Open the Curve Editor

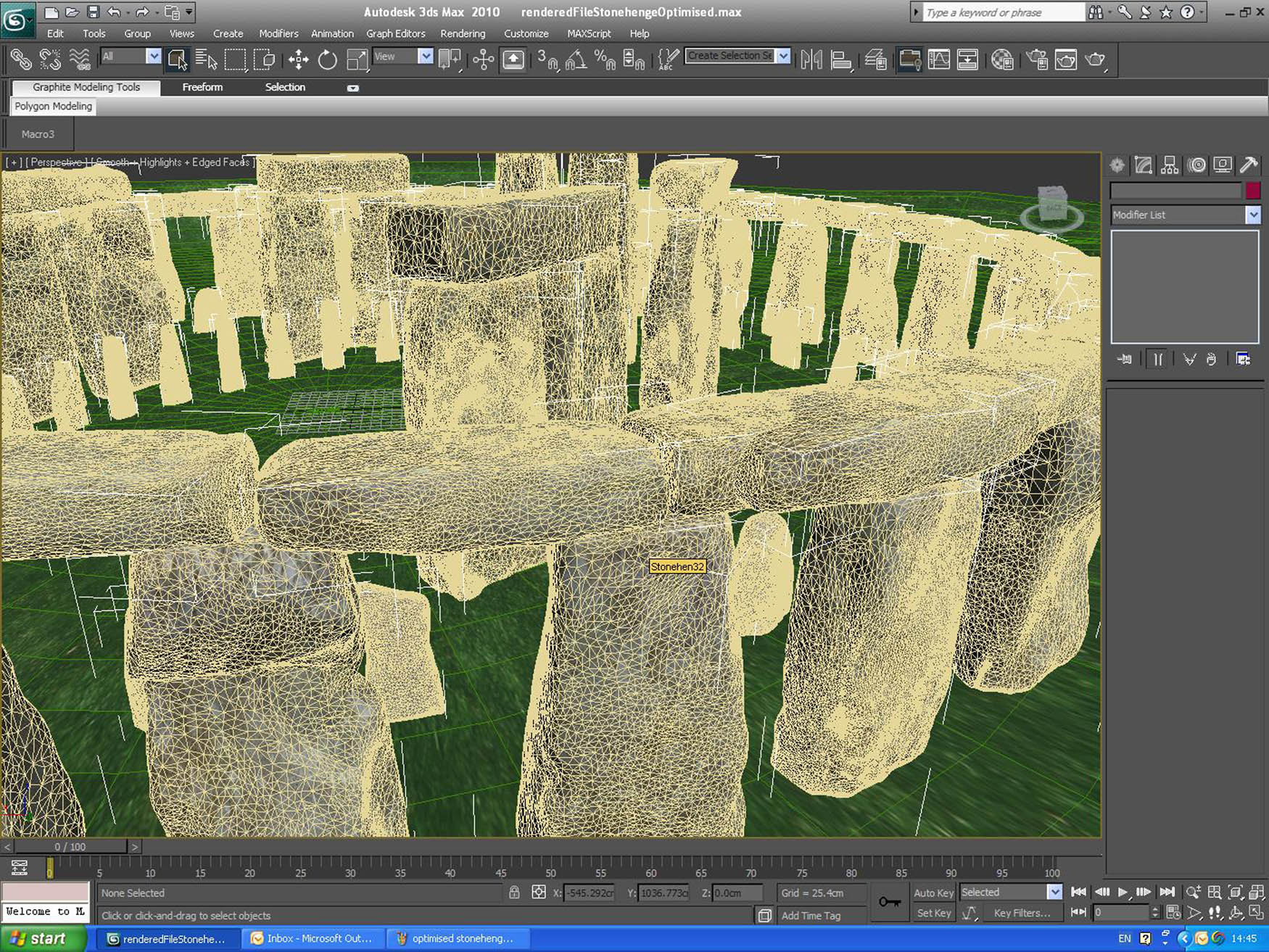pyautogui.click(x=938, y=59)
